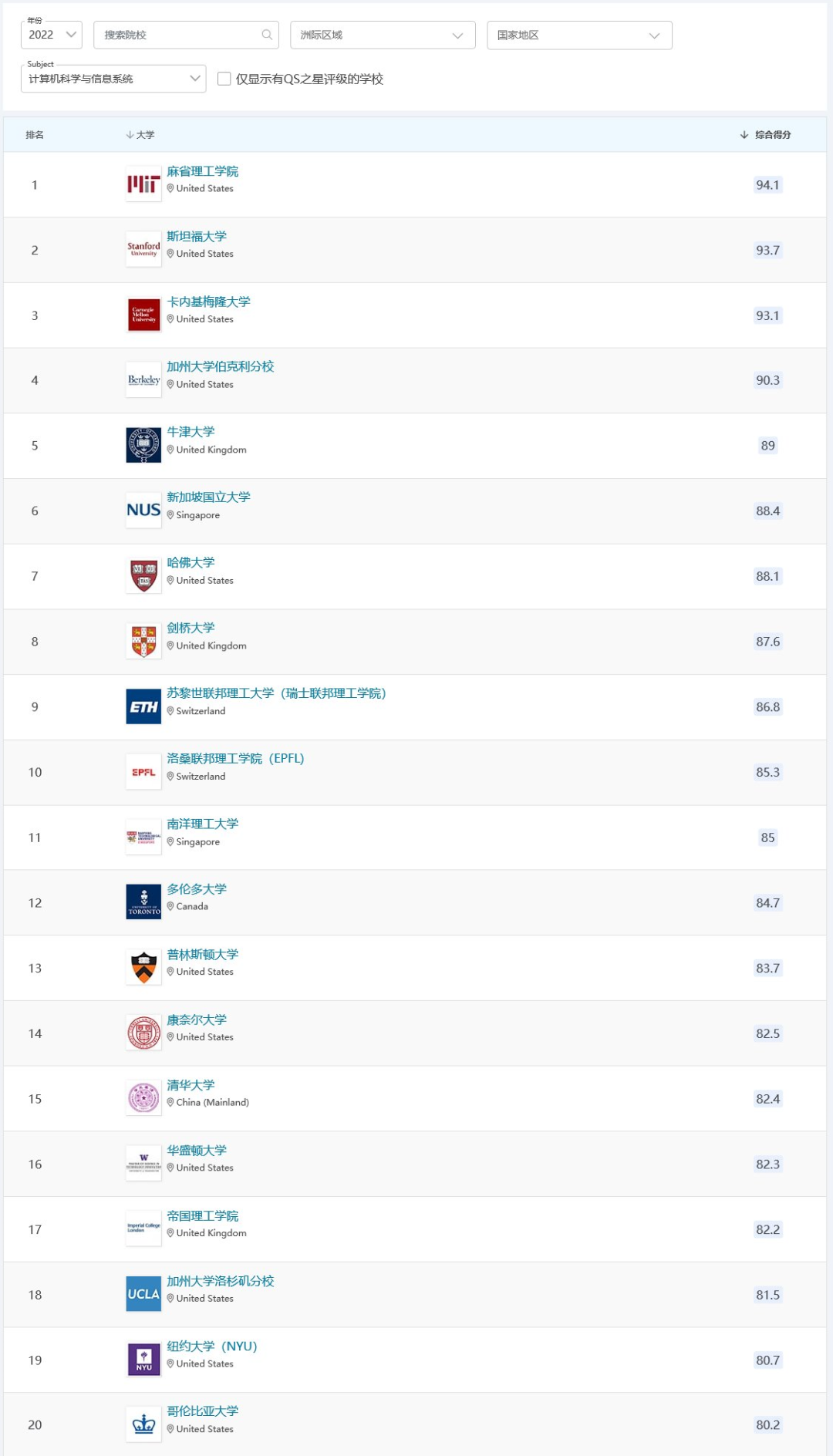Open the 麻省理工学院 link
The width and height of the screenshot is (833, 1456).
[x=203, y=171]
